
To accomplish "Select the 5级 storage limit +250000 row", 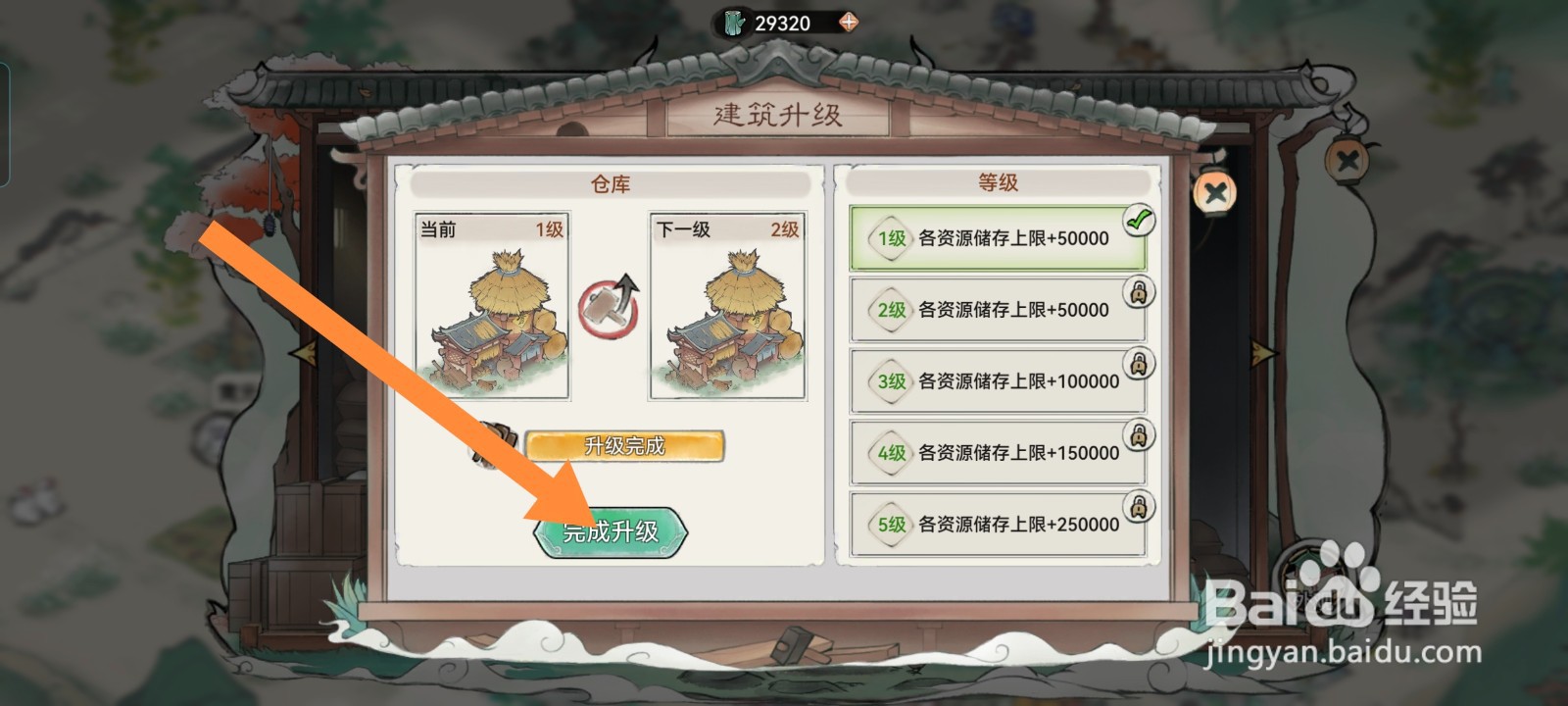I will click(998, 525).
